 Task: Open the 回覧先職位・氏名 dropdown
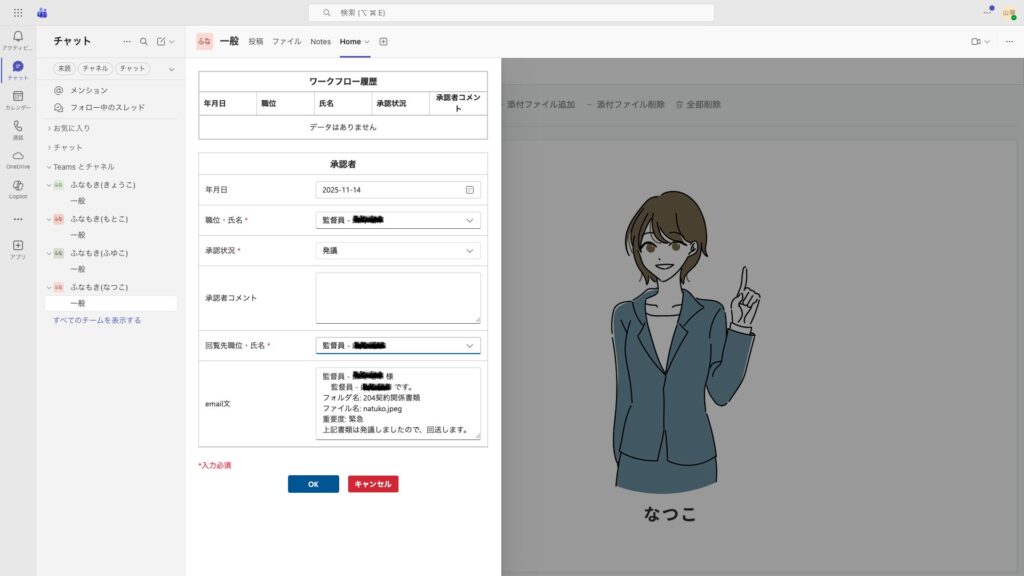pos(398,346)
